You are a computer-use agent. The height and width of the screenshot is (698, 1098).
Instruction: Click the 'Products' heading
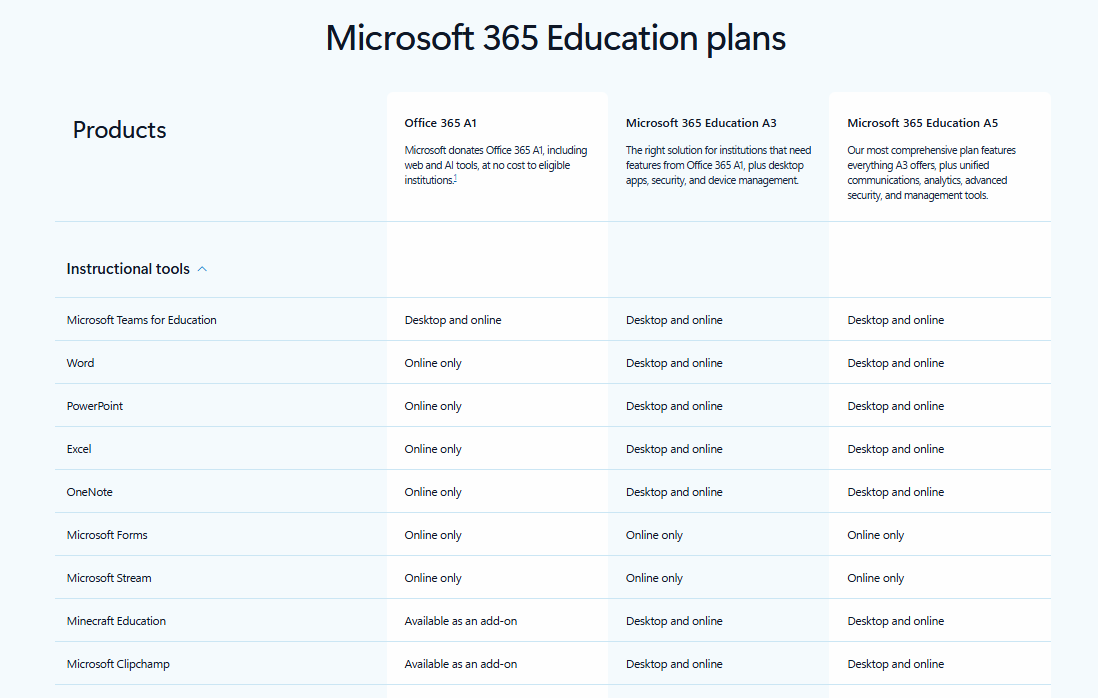[x=120, y=130]
